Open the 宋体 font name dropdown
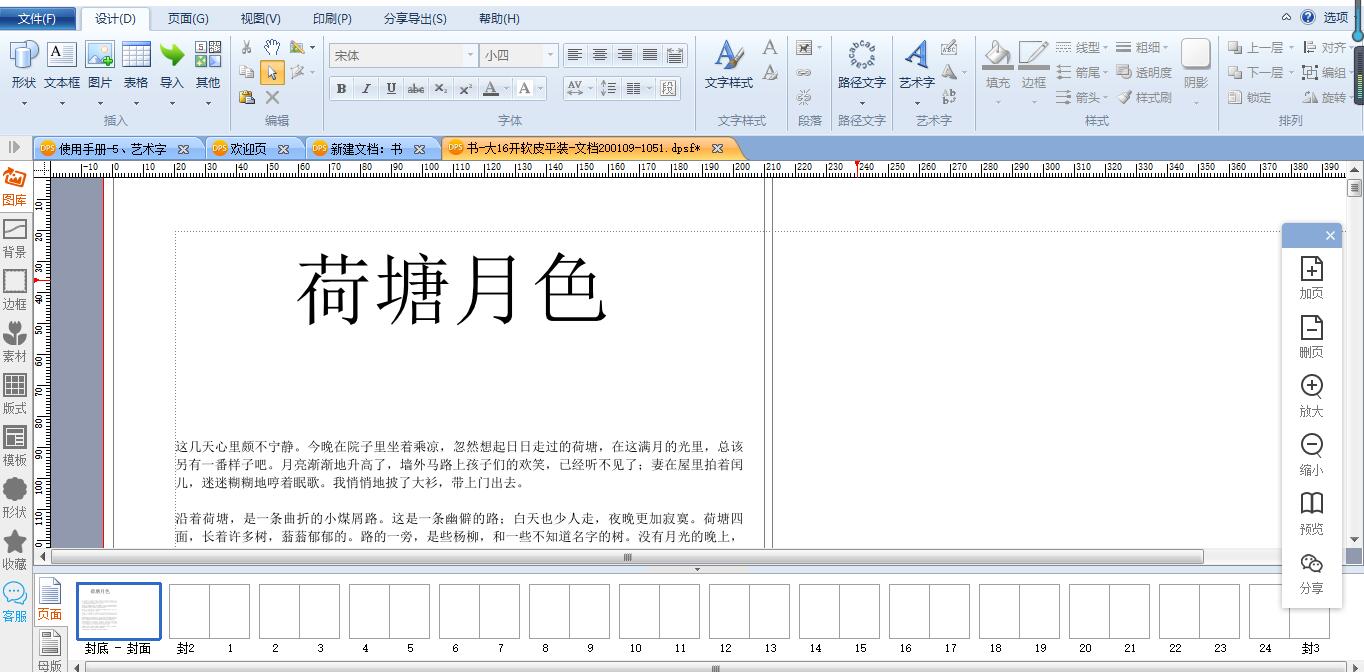The width and height of the screenshot is (1364, 672). click(404, 55)
